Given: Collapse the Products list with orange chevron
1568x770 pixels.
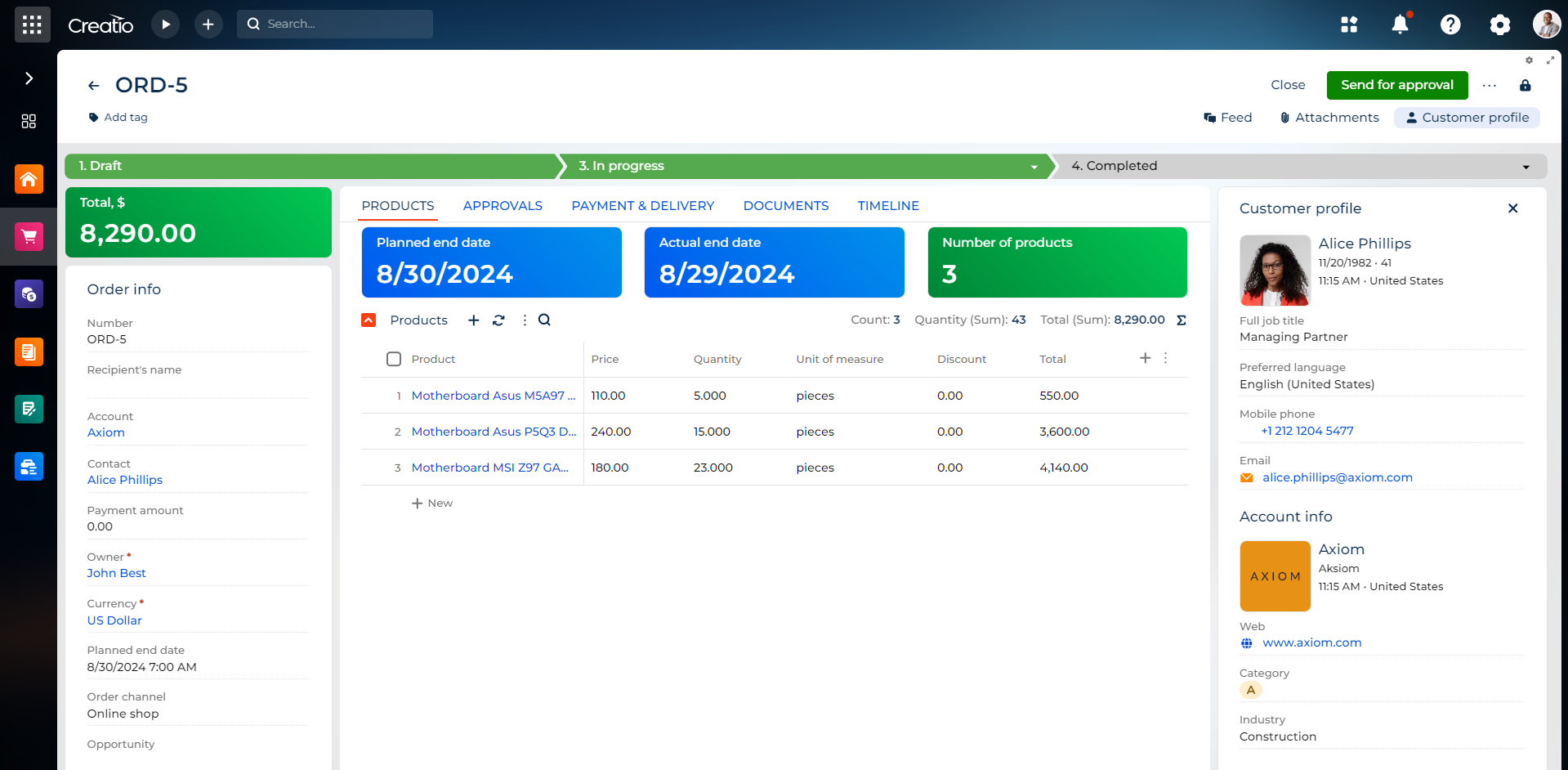Looking at the screenshot, I should click(368, 320).
